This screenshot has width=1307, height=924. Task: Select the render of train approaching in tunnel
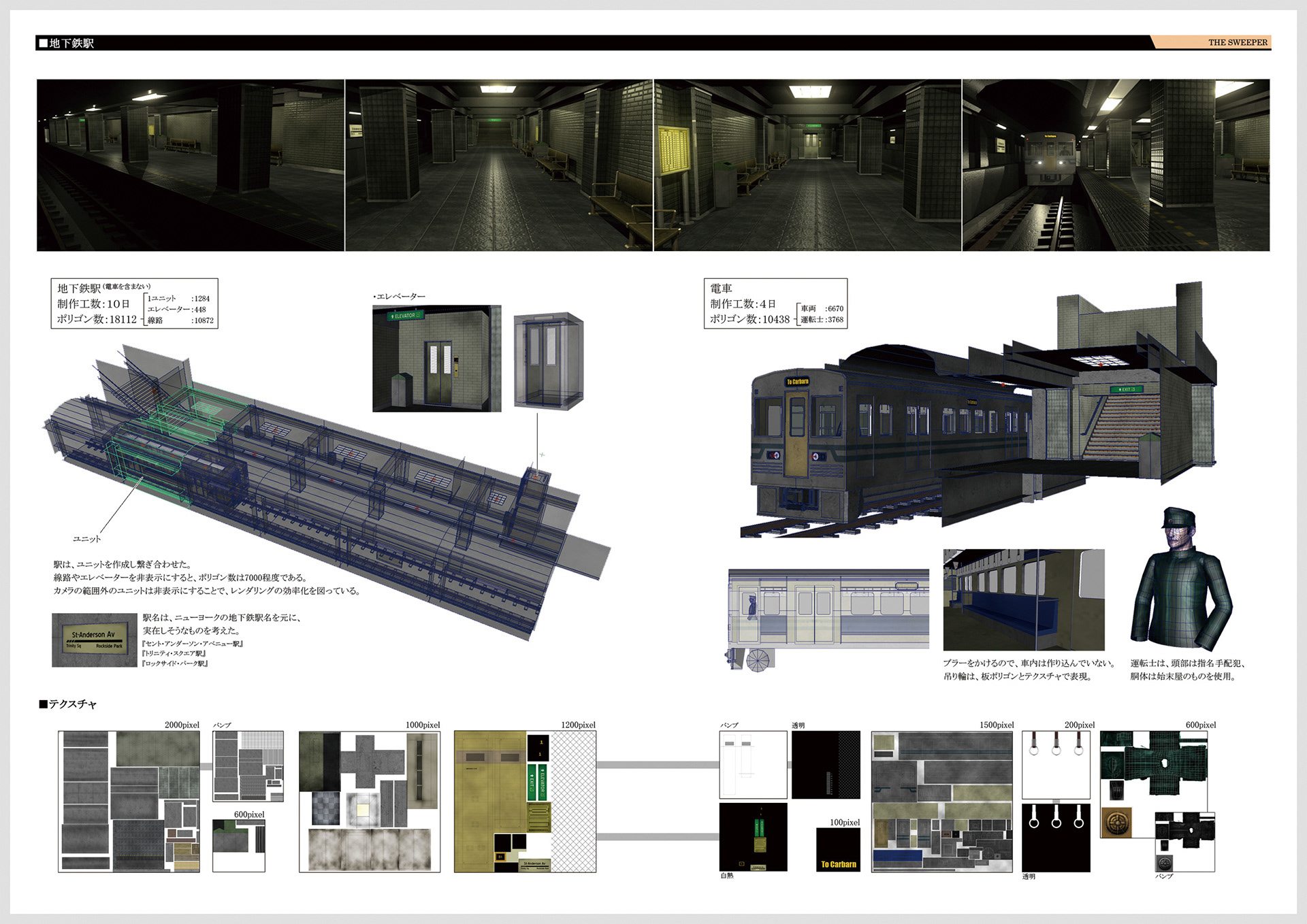(1116, 165)
